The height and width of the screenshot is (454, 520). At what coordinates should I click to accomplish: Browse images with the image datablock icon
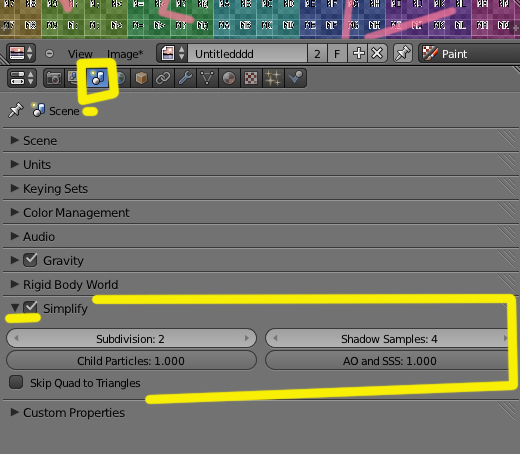172,53
